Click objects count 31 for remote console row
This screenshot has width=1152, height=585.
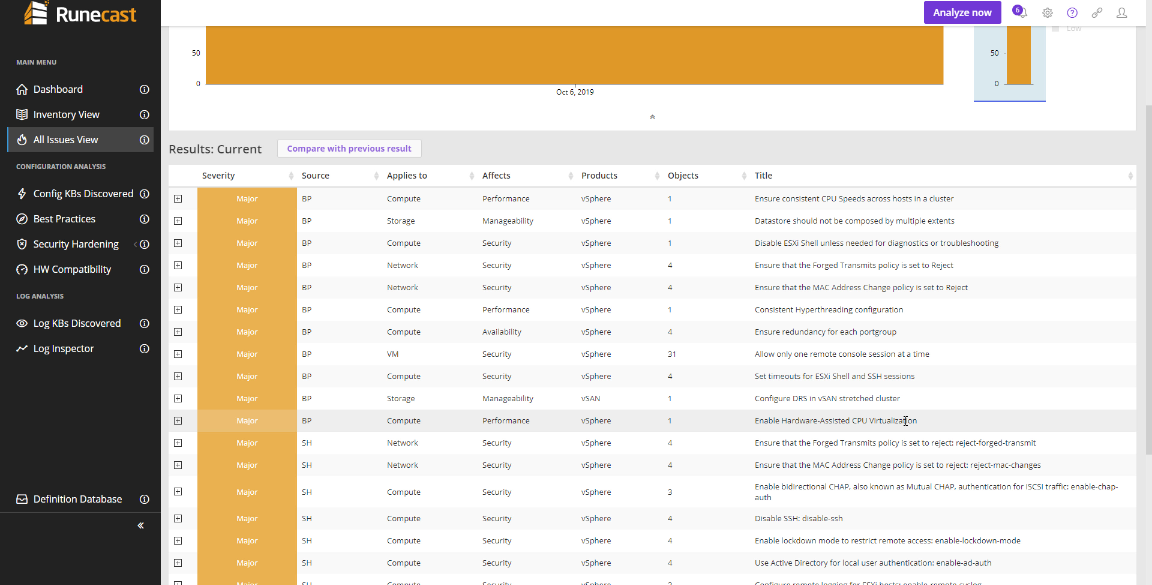(x=672, y=354)
